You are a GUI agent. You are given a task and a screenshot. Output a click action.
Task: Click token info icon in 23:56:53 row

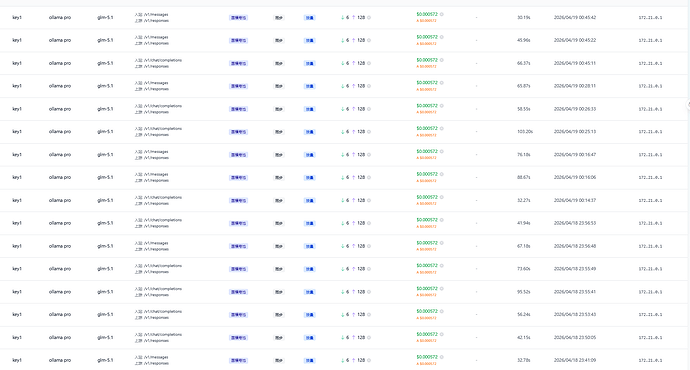click(x=369, y=223)
